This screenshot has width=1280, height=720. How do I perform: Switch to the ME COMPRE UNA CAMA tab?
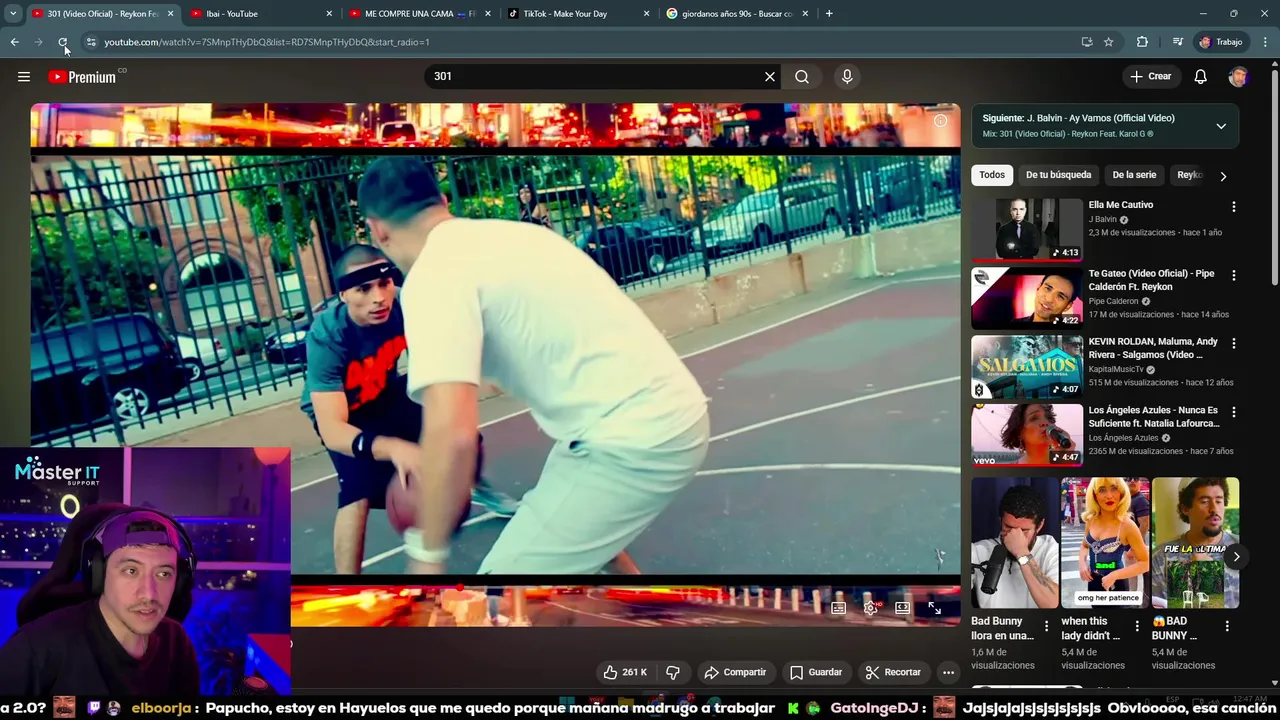click(x=420, y=14)
